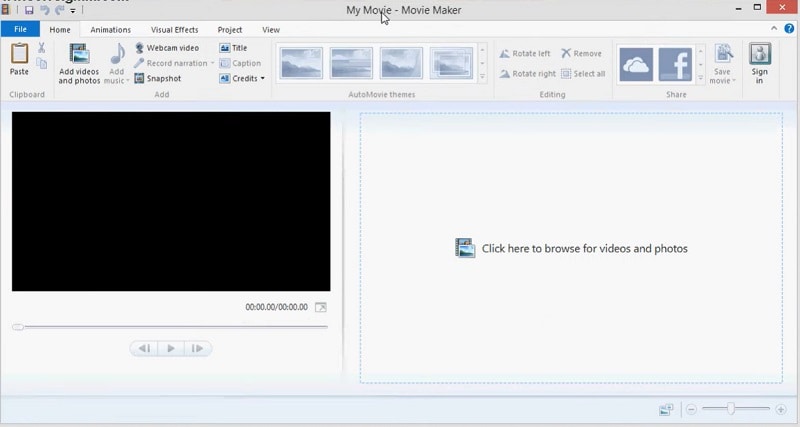Click the 00:00.00/00:00.00 time readout
Image resolution: width=800 pixels, height=427 pixels.
tap(277, 307)
